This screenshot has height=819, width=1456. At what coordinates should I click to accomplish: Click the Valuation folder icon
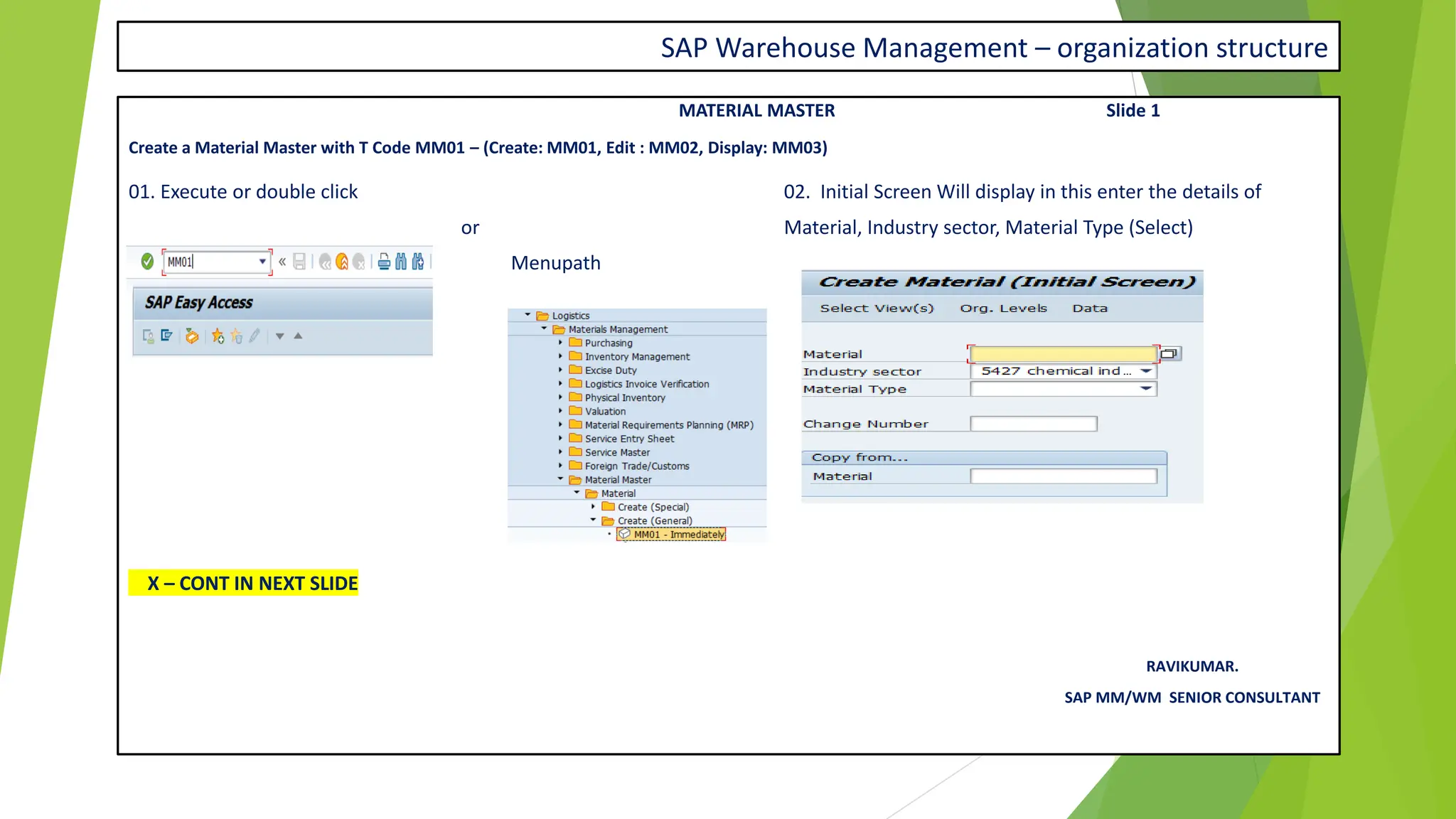(x=576, y=411)
